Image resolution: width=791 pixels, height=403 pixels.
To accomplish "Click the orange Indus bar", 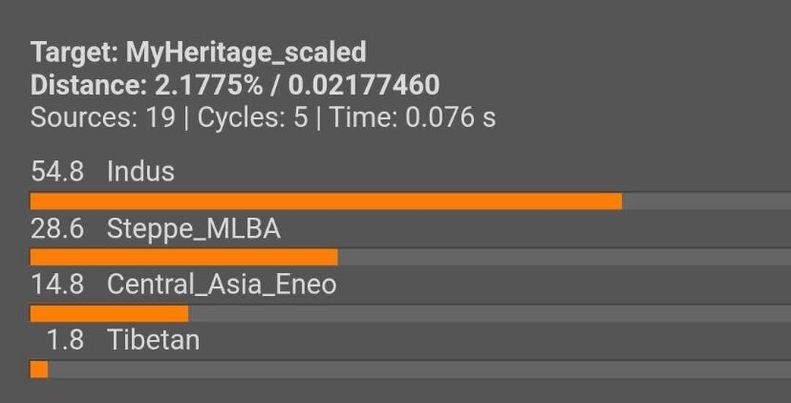I will tap(326, 201).
